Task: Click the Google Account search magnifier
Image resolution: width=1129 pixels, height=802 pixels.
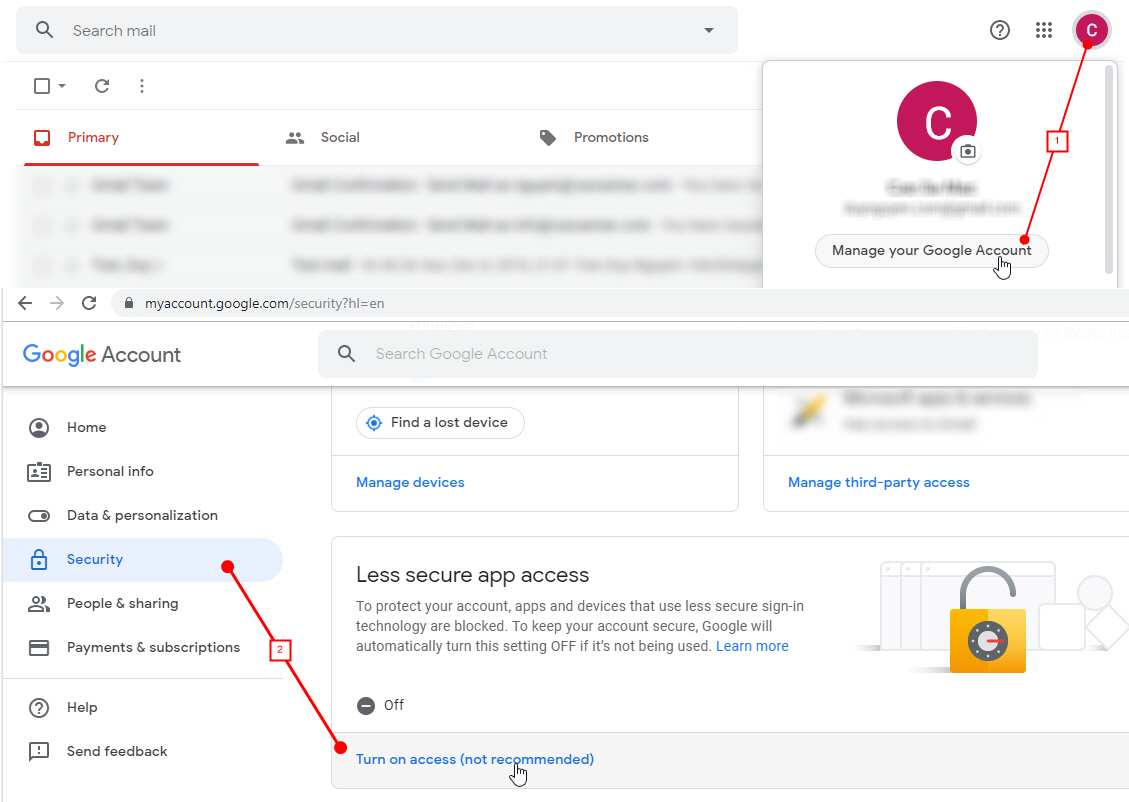Action: (x=346, y=354)
